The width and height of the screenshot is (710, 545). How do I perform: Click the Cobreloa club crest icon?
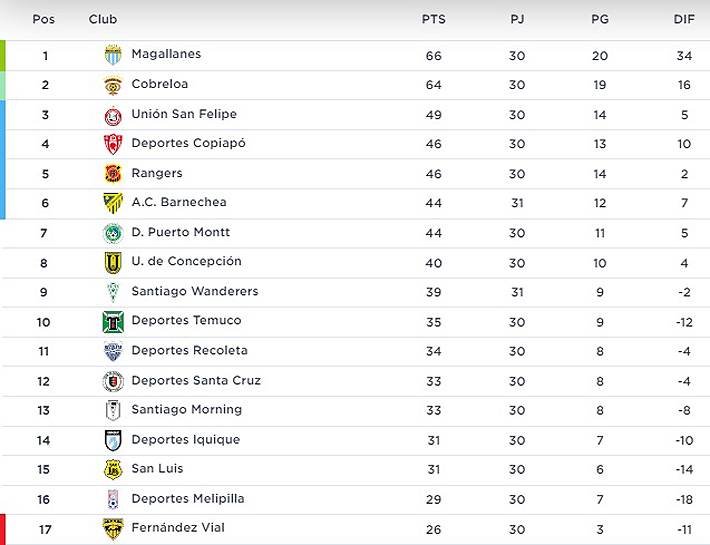pos(113,85)
